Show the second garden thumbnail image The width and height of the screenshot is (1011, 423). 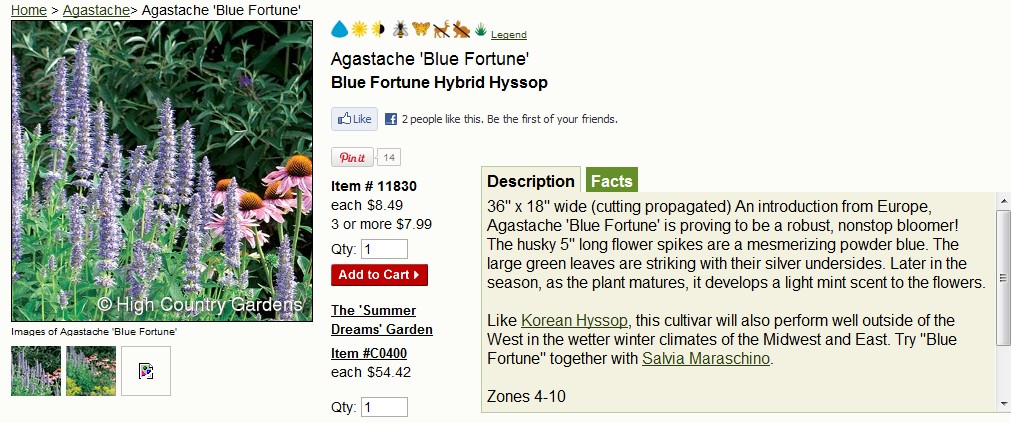click(x=91, y=371)
